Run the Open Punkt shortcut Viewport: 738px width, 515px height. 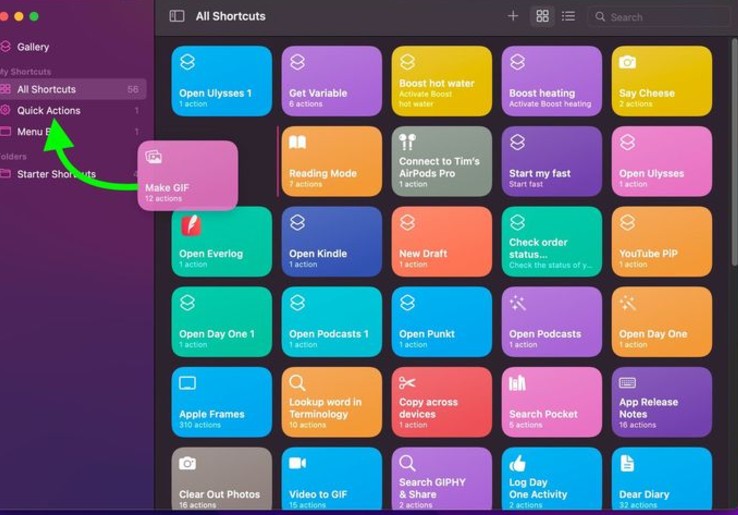(x=442, y=322)
